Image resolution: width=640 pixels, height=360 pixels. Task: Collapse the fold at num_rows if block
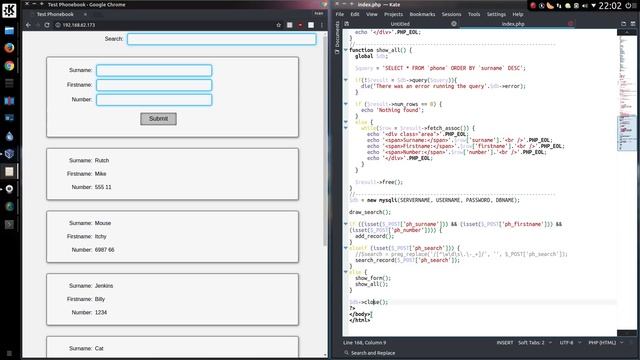346,104
